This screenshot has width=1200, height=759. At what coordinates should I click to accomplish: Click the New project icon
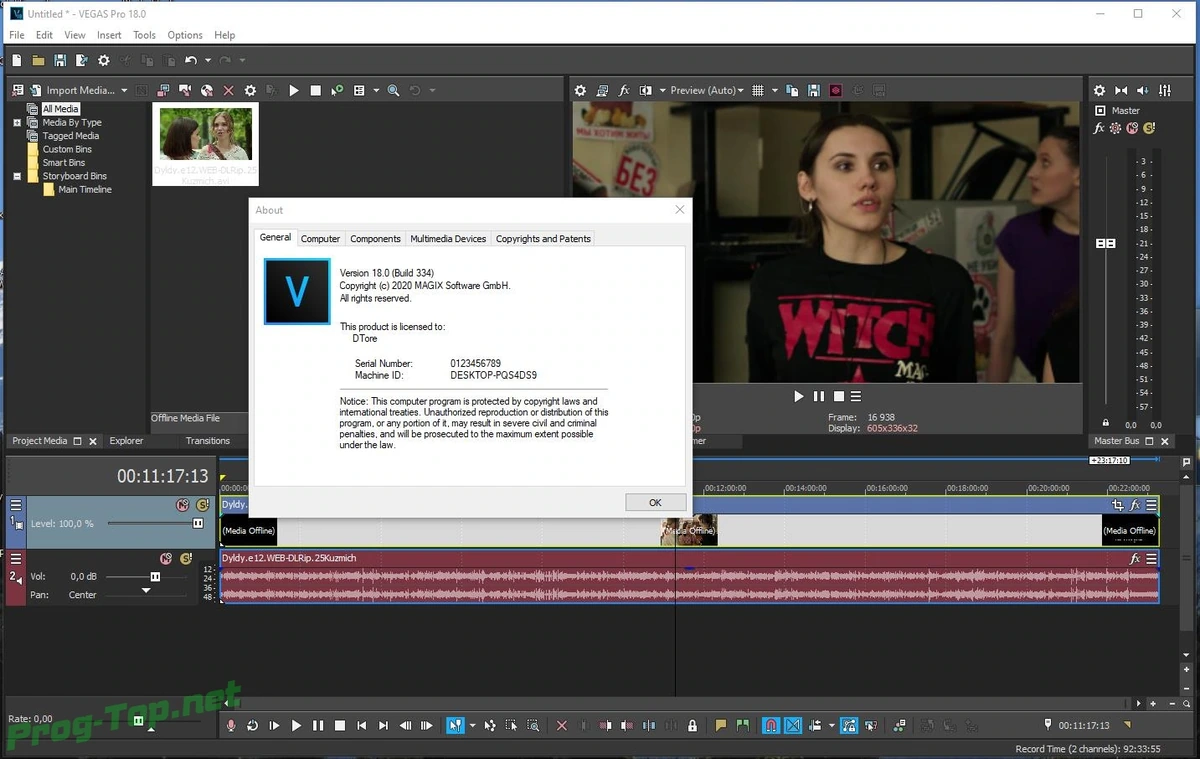point(17,61)
